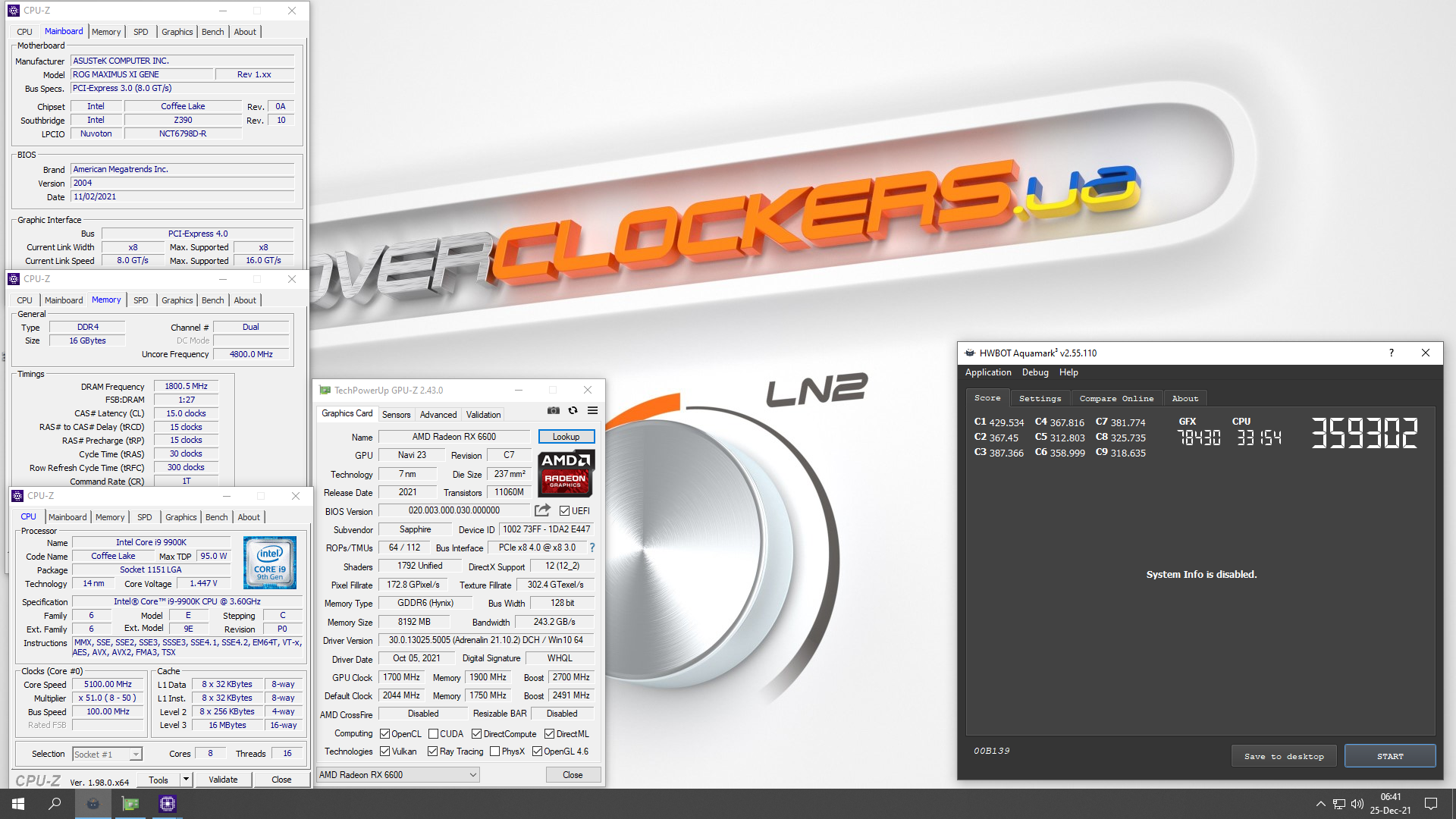
Task: Click the CPU-Z taskbar icon
Action: [x=168, y=804]
